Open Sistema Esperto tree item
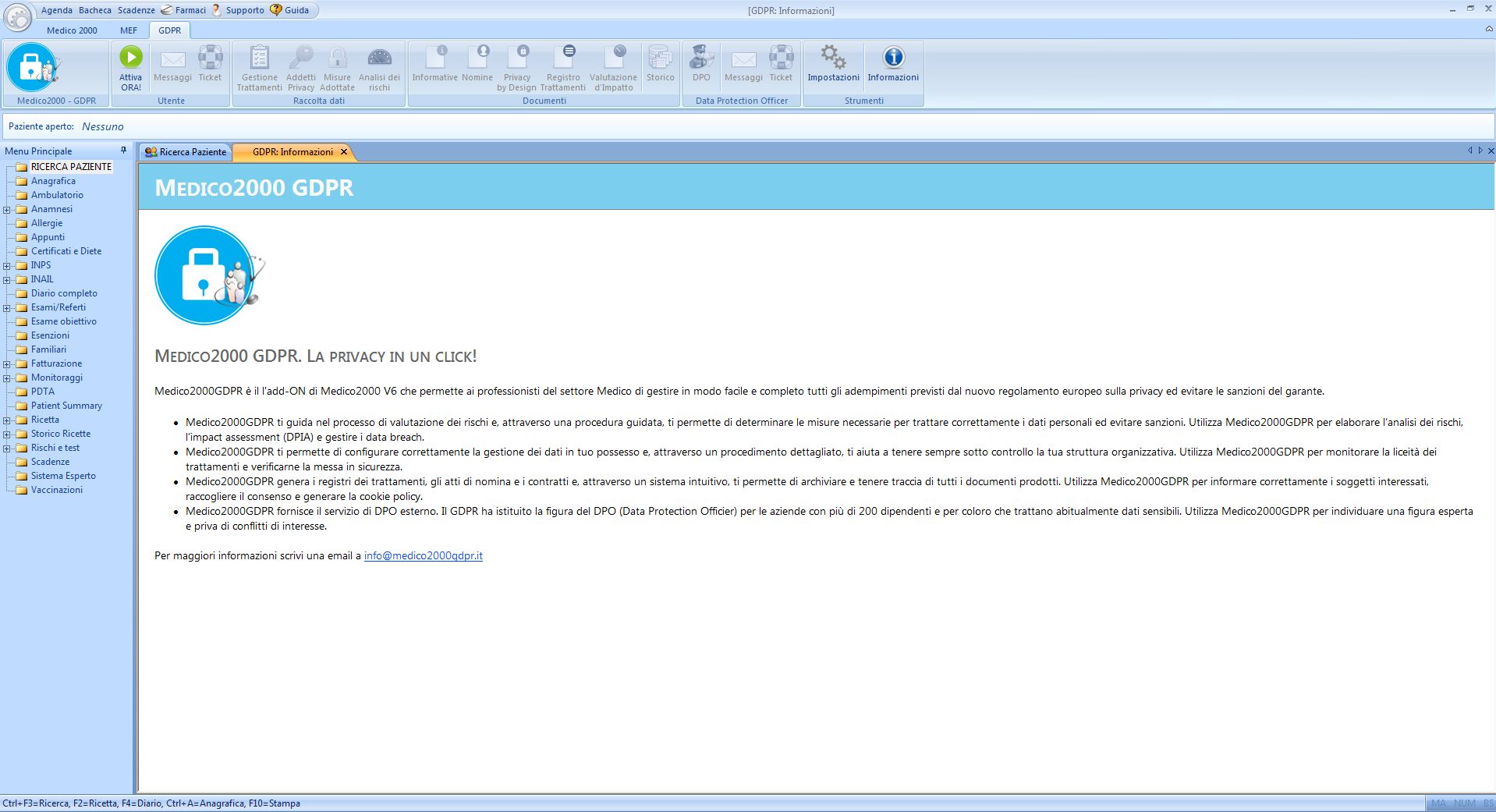This screenshot has width=1496, height=812. (63, 476)
